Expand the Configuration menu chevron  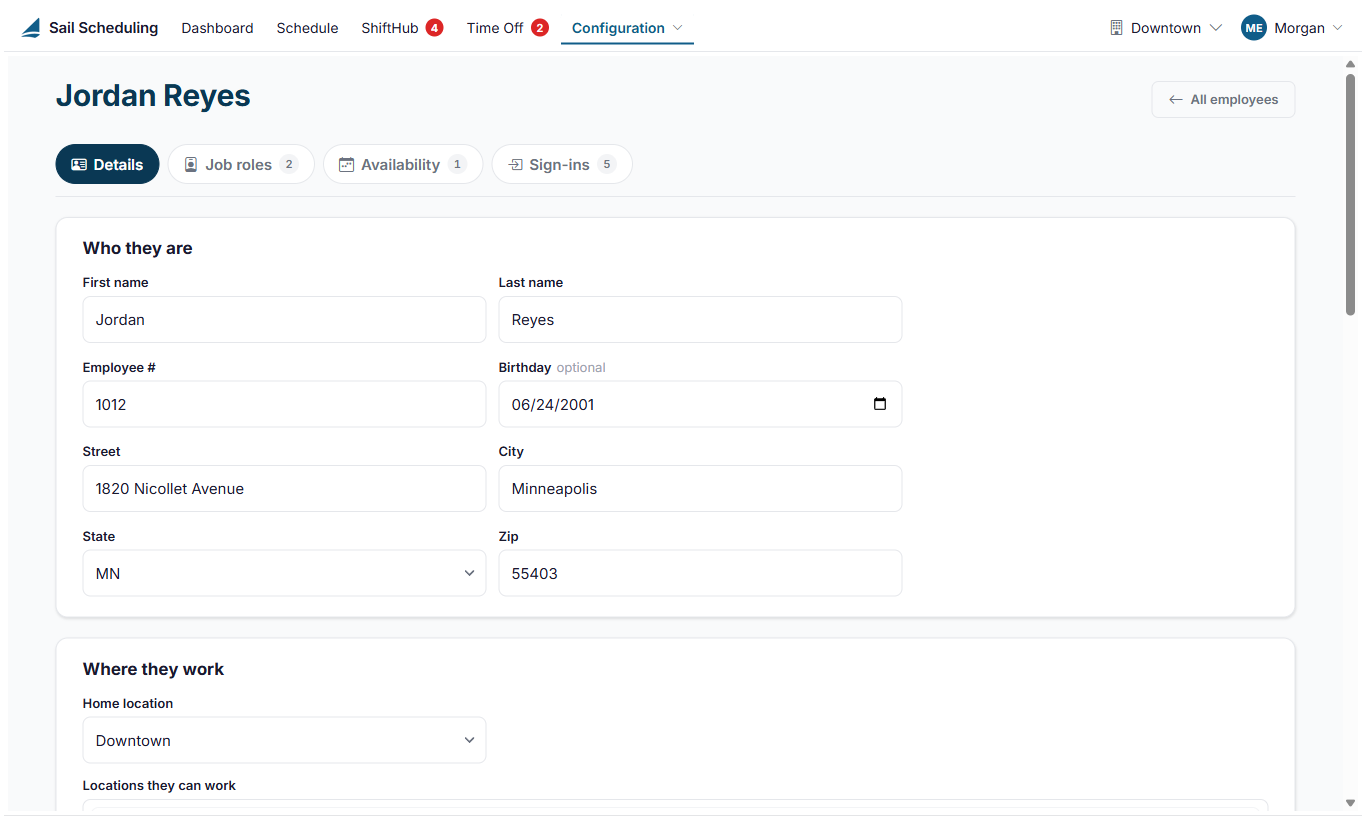pyautogui.click(x=678, y=28)
